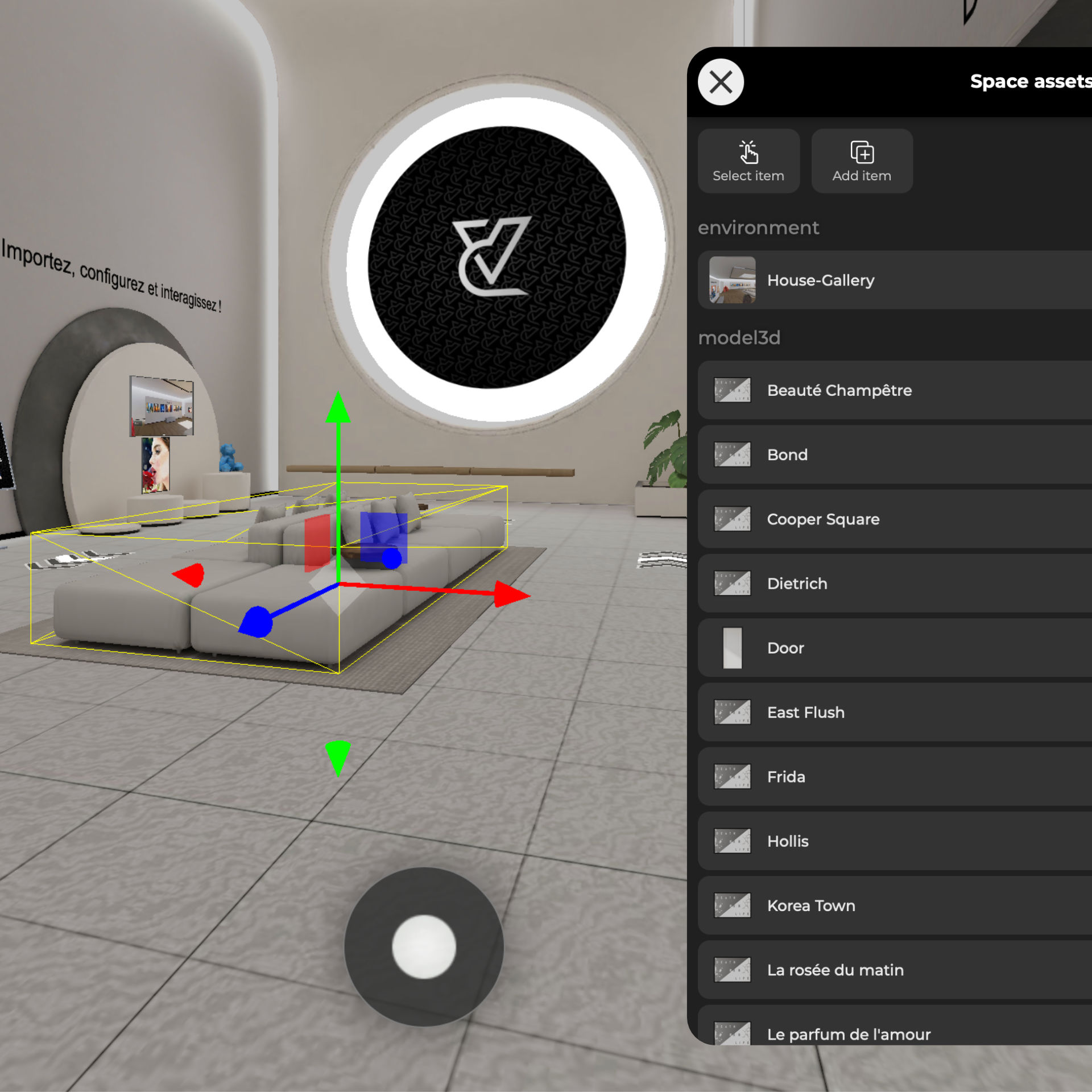This screenshot has height=1092, width=1092.
Task: Click the red plane rectangle handle
Action: click(317, 542)
